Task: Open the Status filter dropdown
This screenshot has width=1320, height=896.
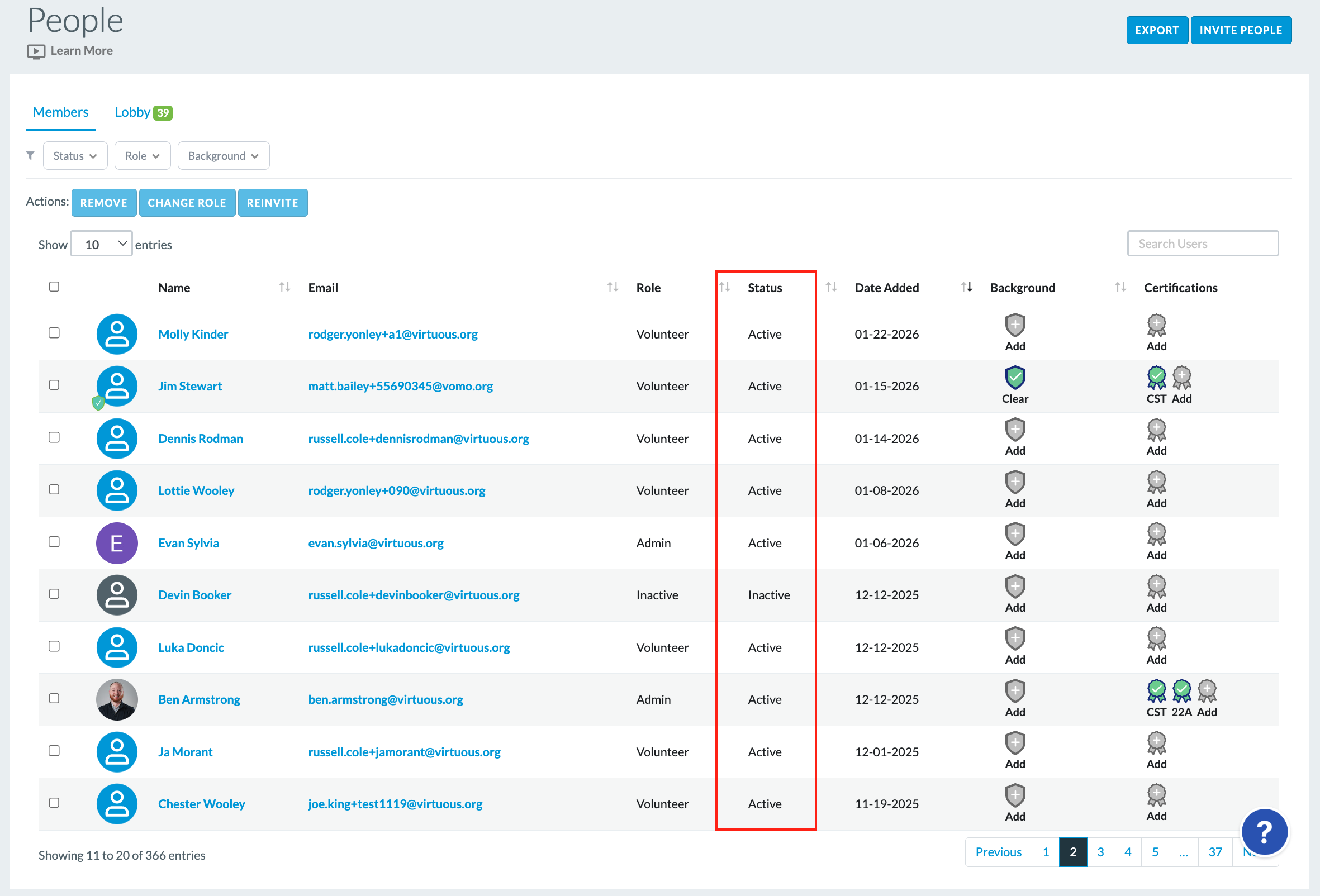Action: tap(75, 156)
